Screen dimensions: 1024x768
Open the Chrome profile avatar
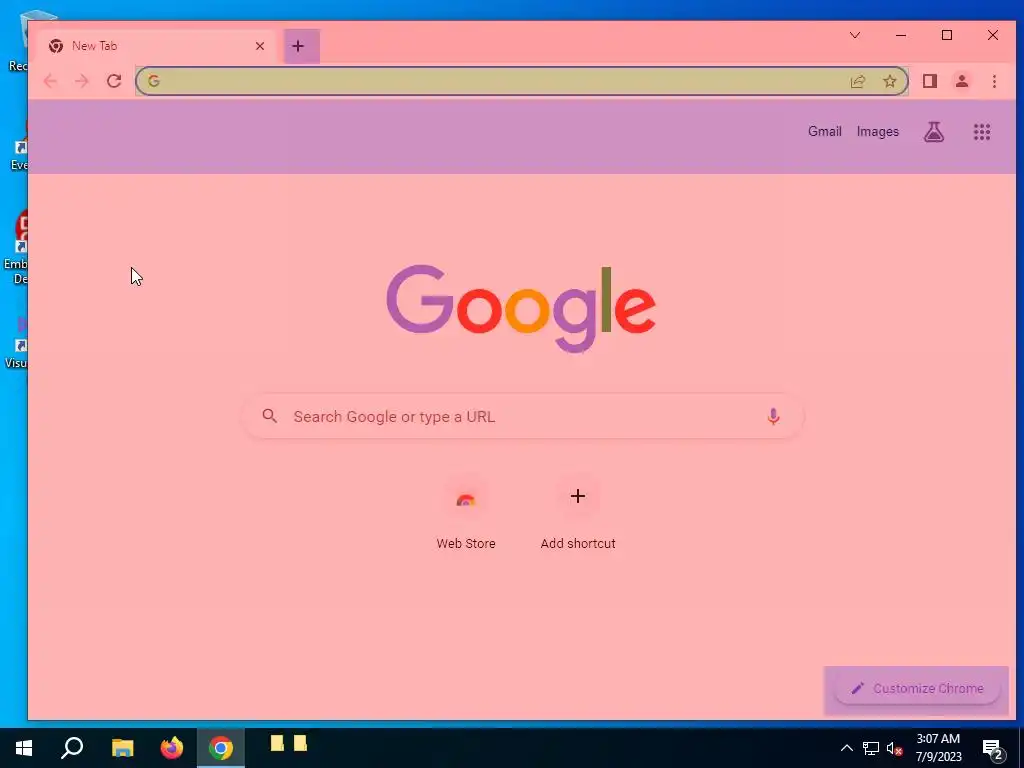[x=962, y=81]
